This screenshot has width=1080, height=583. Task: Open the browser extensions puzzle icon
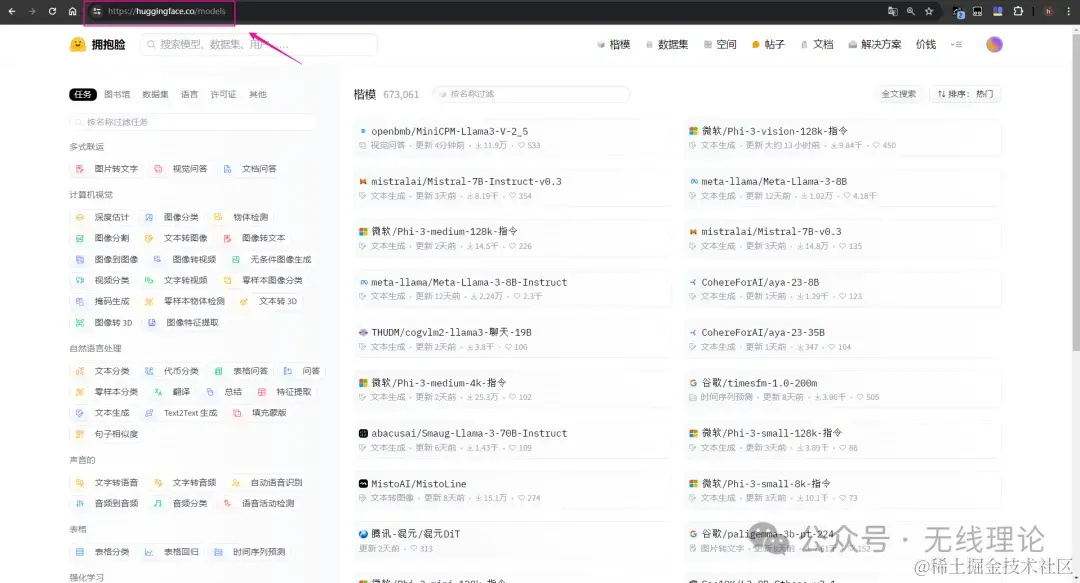[1018, 11]
